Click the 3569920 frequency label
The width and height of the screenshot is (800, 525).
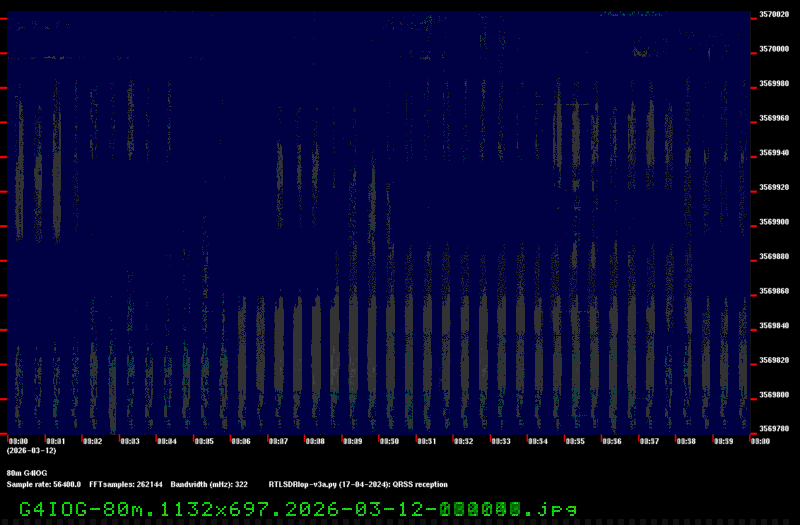tap(774, 187)
